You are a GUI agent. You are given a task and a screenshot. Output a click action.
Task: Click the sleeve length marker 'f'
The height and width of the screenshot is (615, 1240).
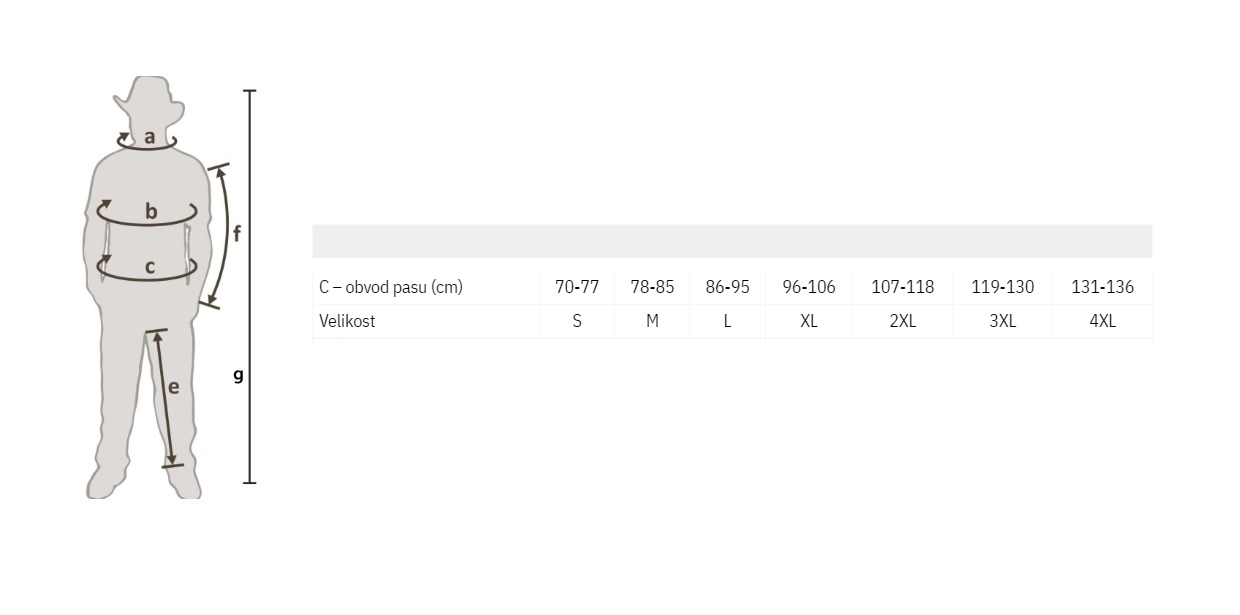[237, 233]
